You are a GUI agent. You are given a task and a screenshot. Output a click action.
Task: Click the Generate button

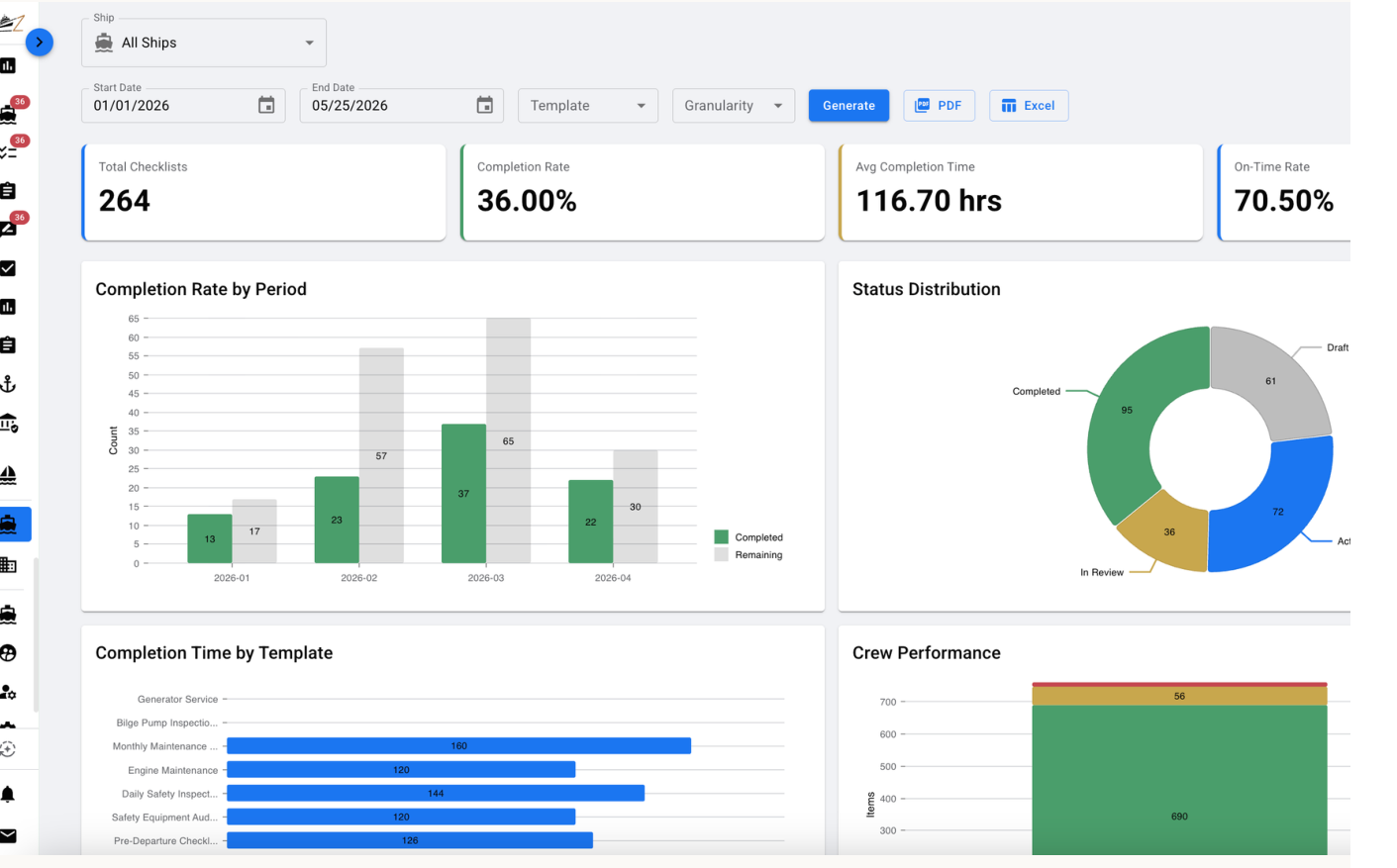848,106
